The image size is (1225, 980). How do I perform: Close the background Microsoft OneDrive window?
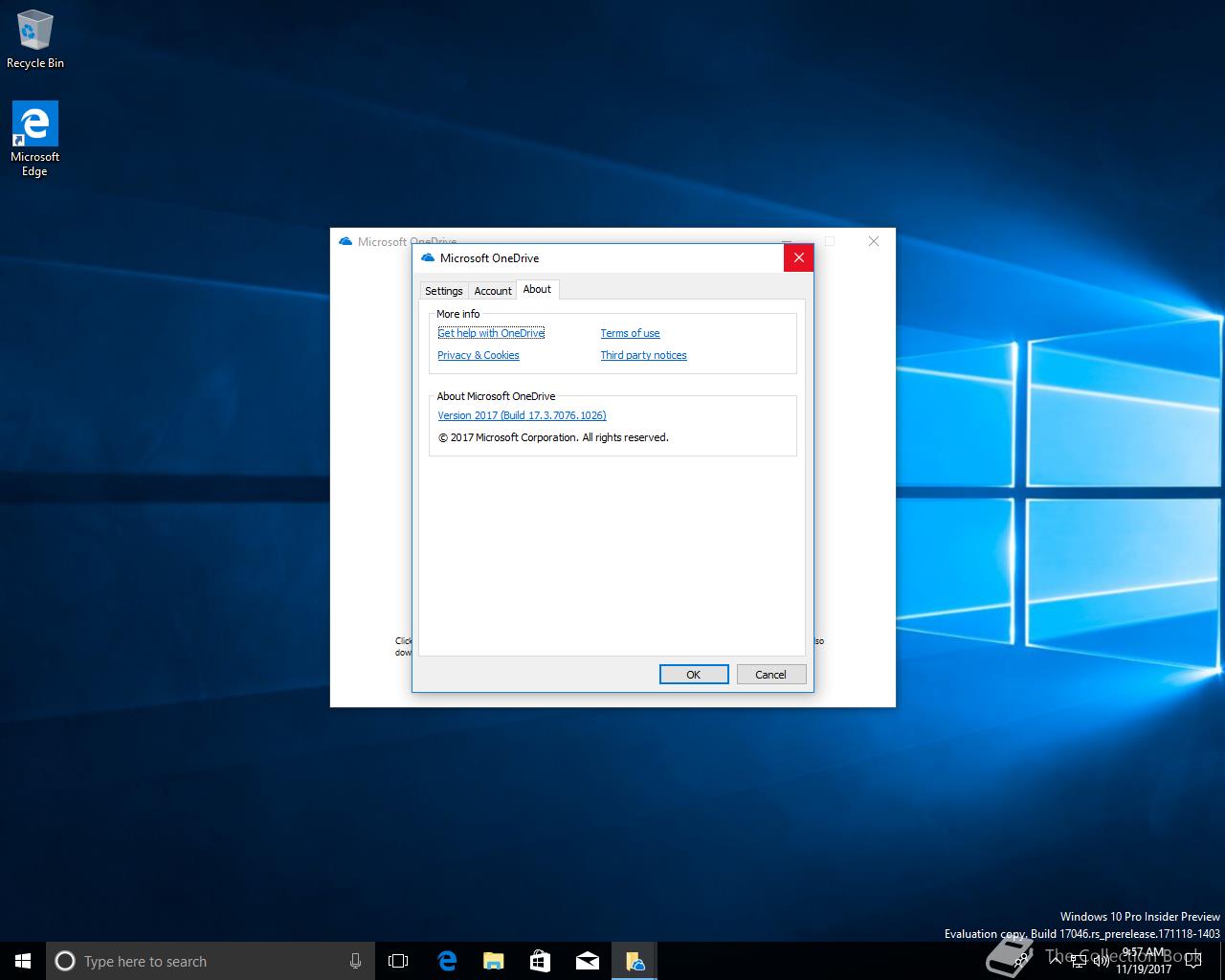[874, 241]
